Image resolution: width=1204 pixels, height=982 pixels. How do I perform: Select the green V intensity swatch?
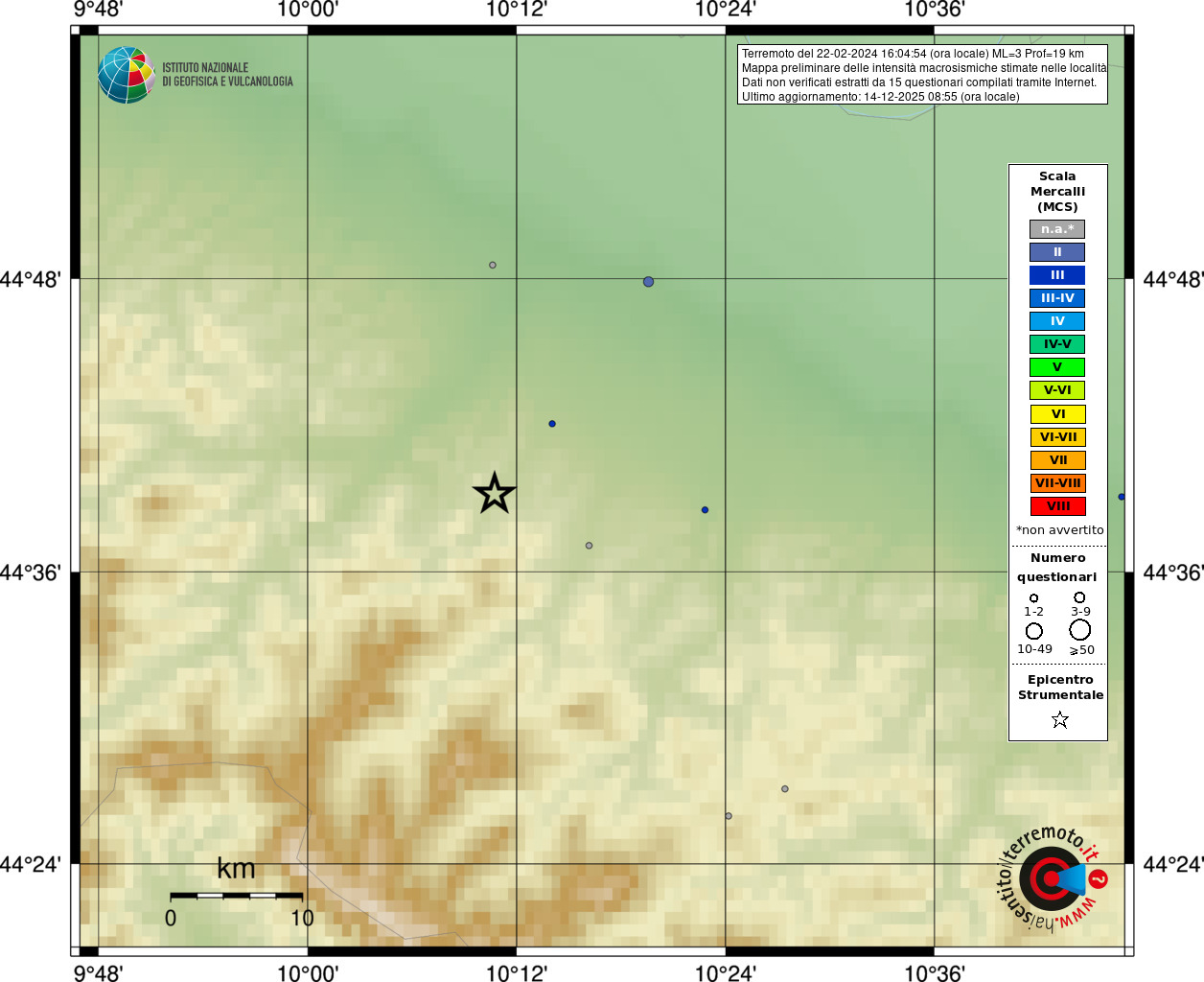pos(1057,367)
